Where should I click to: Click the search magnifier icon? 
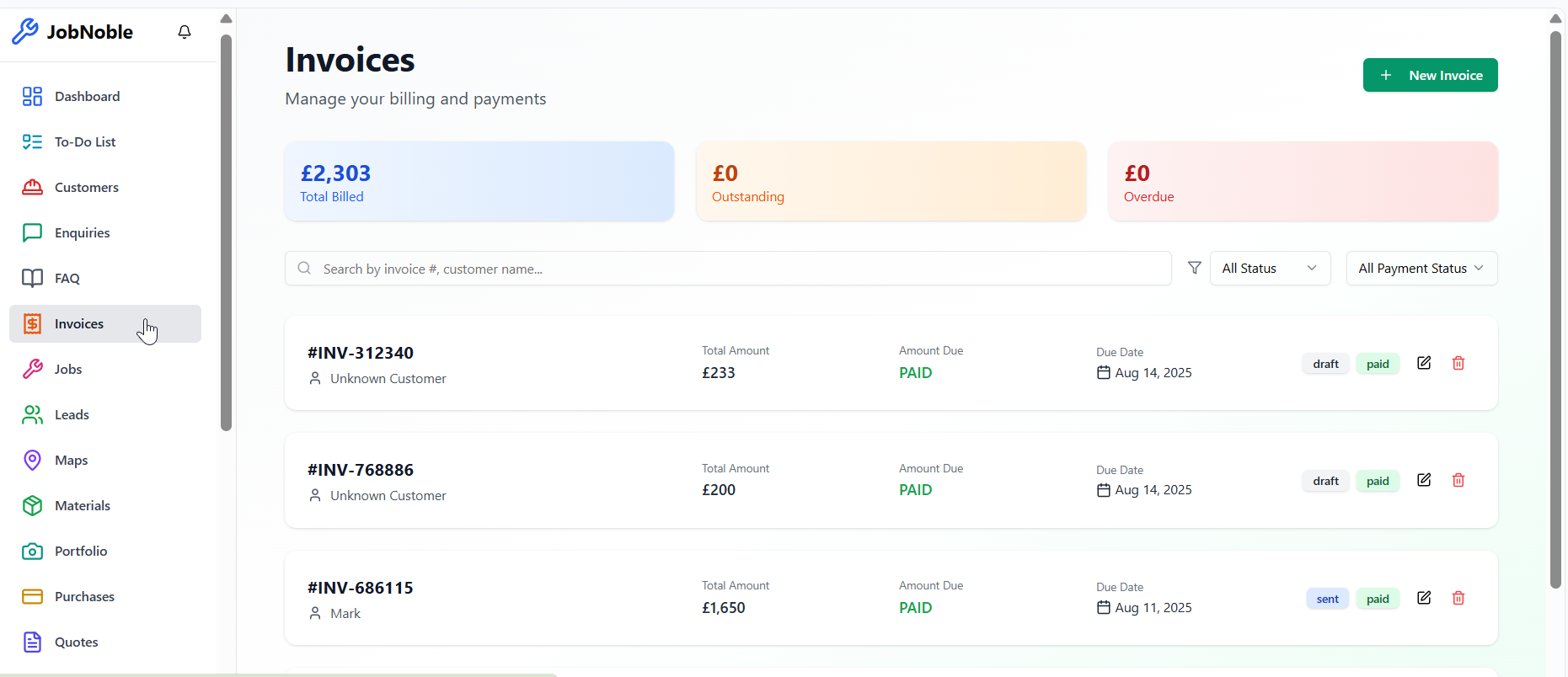pyautogui.click(x=304, y=268)
